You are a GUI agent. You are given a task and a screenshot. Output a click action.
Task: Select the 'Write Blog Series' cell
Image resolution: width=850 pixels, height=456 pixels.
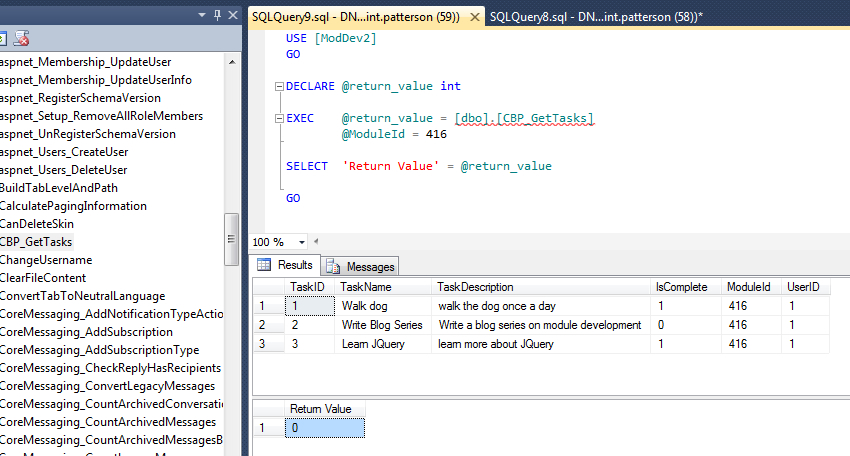[x=383, y=325]
